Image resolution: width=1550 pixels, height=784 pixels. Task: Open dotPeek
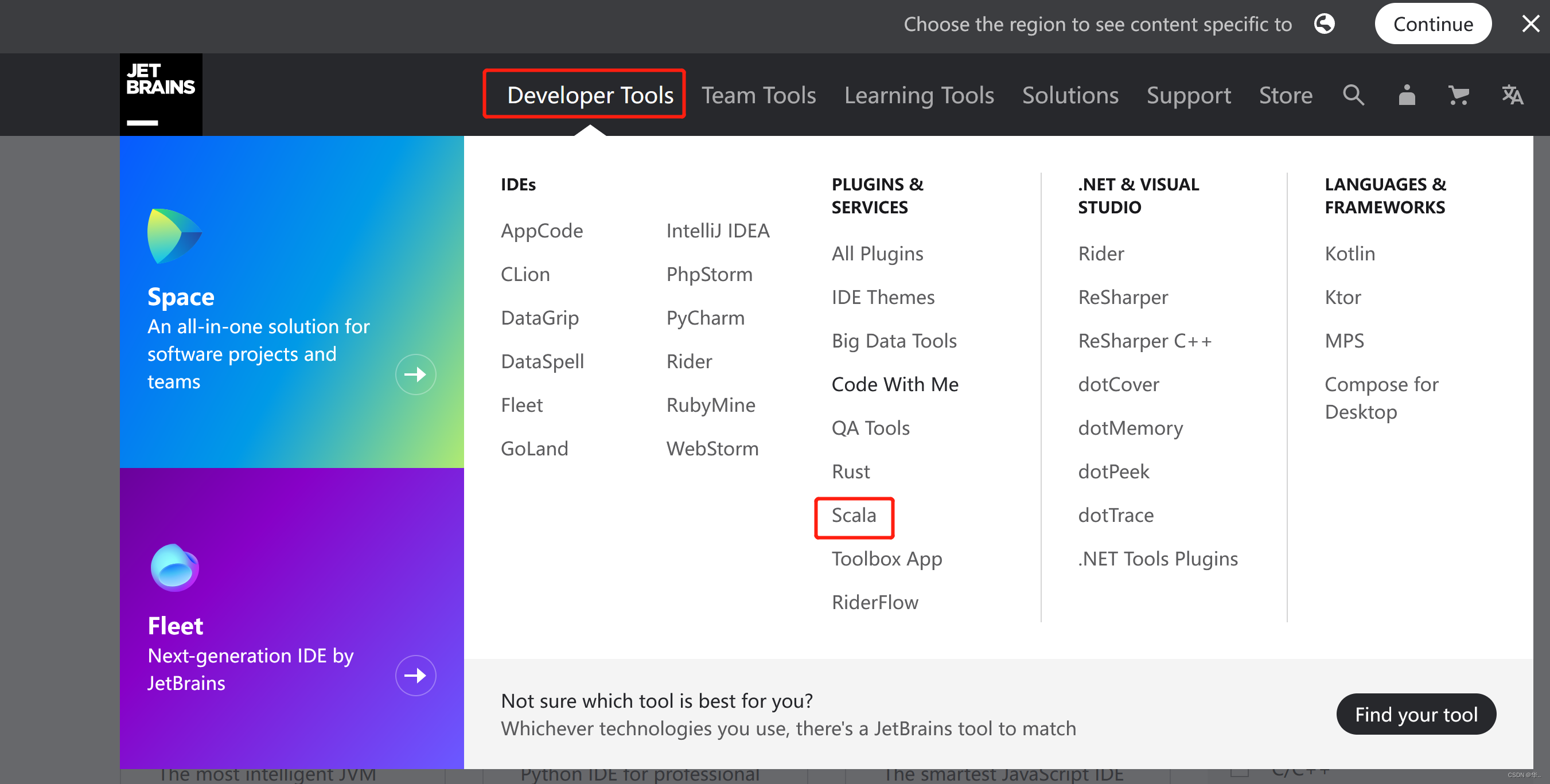click(x=1113, y=471)
